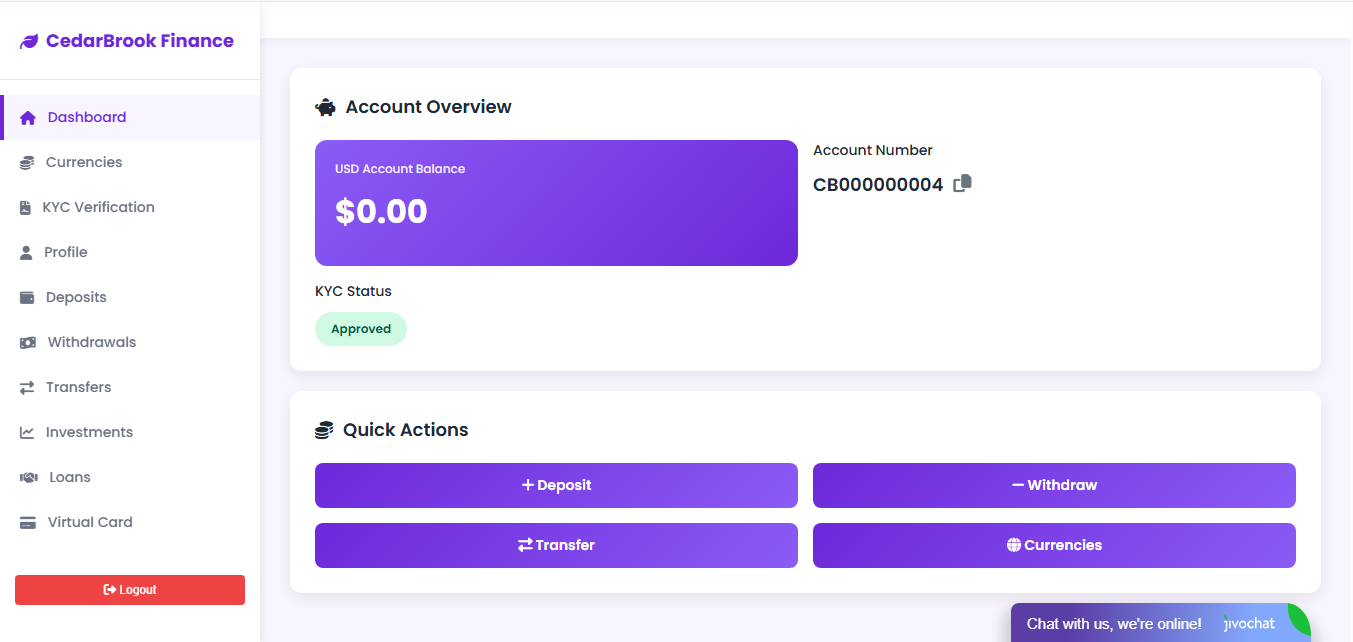
Task: Click the Currencies coins icon in sidebar
Action: click(x=26, y=162)
